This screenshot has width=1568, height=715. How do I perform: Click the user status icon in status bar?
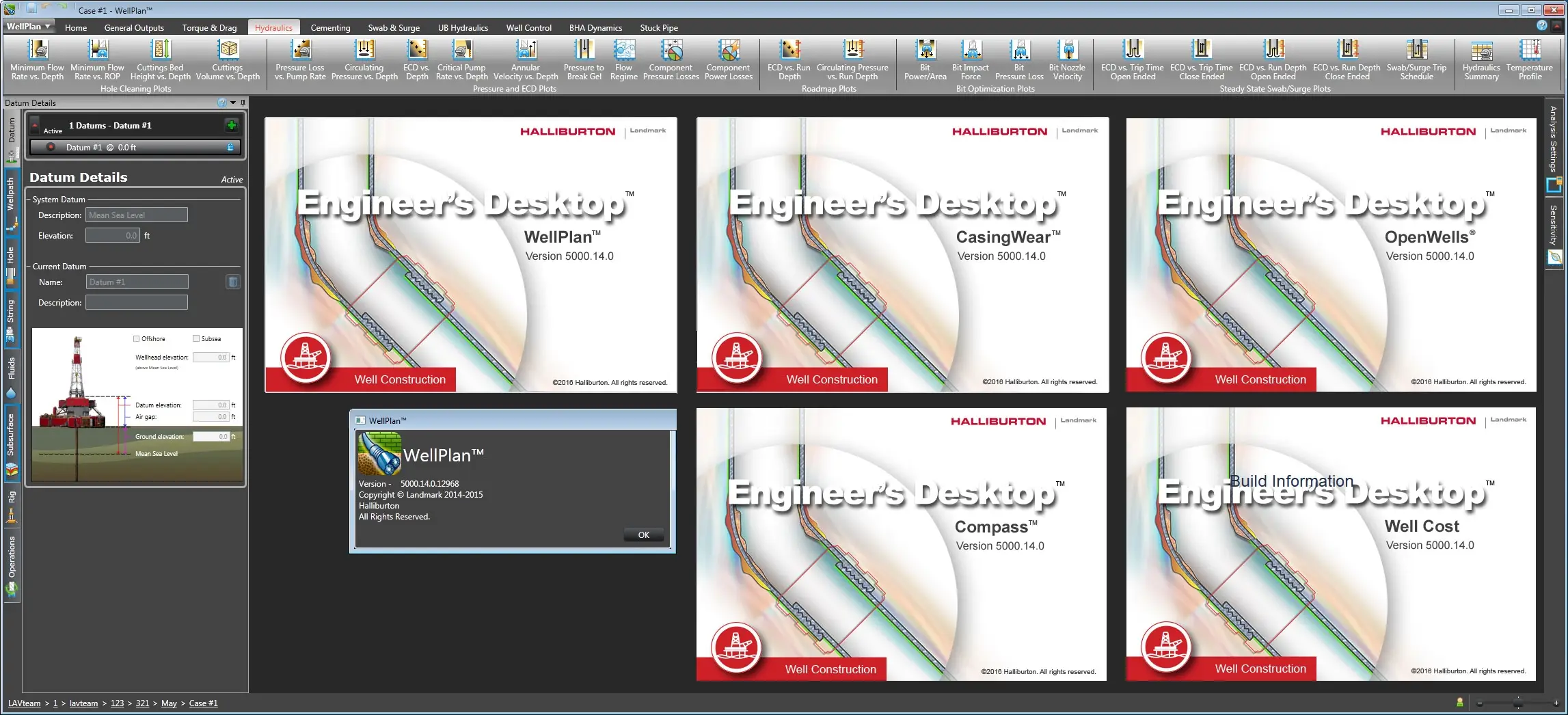pyautogui.click(x=1460, y=703)
